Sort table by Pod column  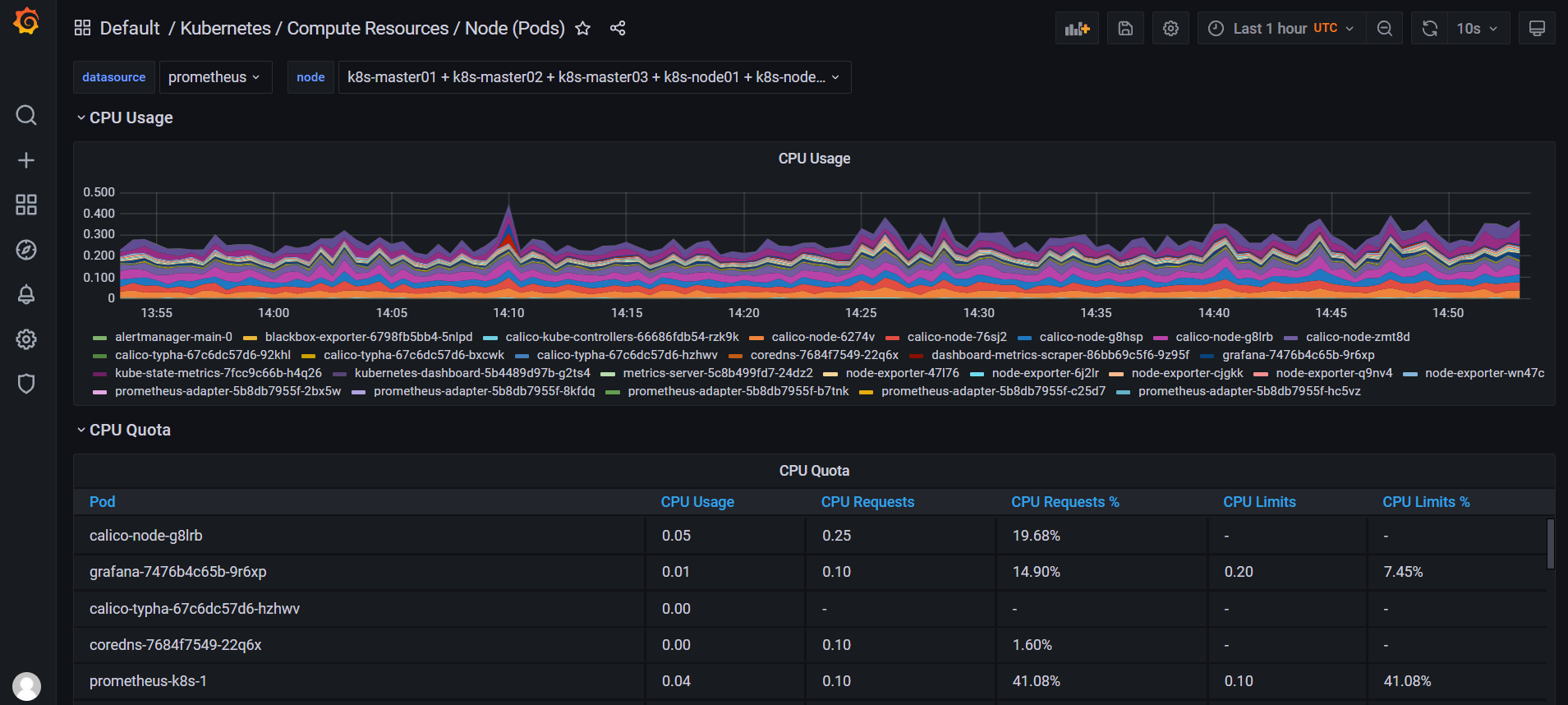102,502
